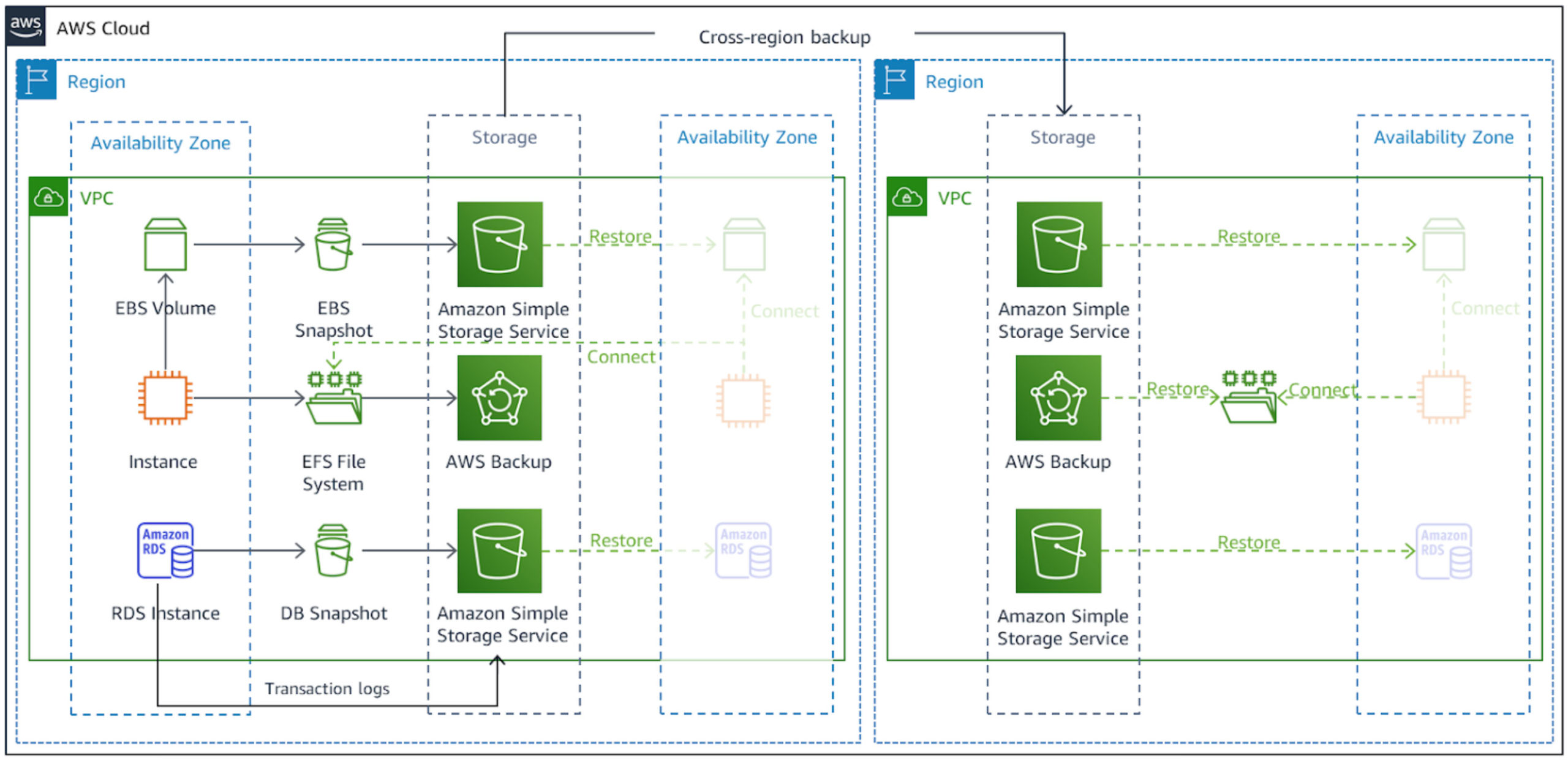Select faded EBS volume in right Region
The width and height of the screenshot is (1568, 760).
[1444, 244]
